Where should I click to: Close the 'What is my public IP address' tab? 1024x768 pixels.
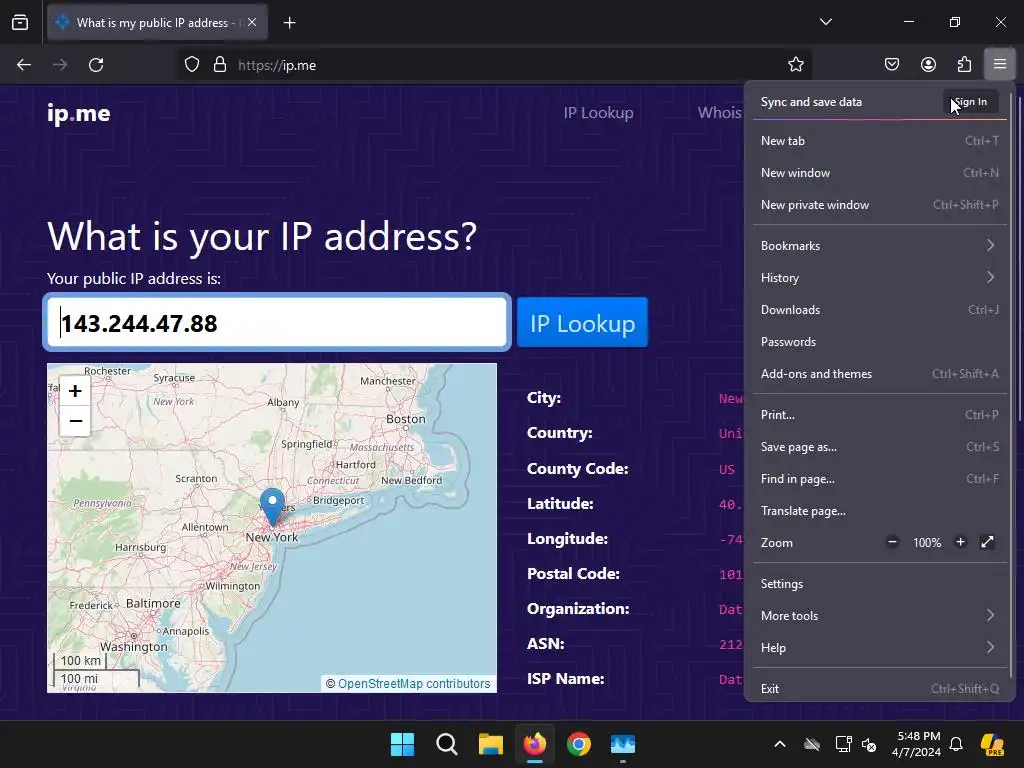tap(252, 22)
